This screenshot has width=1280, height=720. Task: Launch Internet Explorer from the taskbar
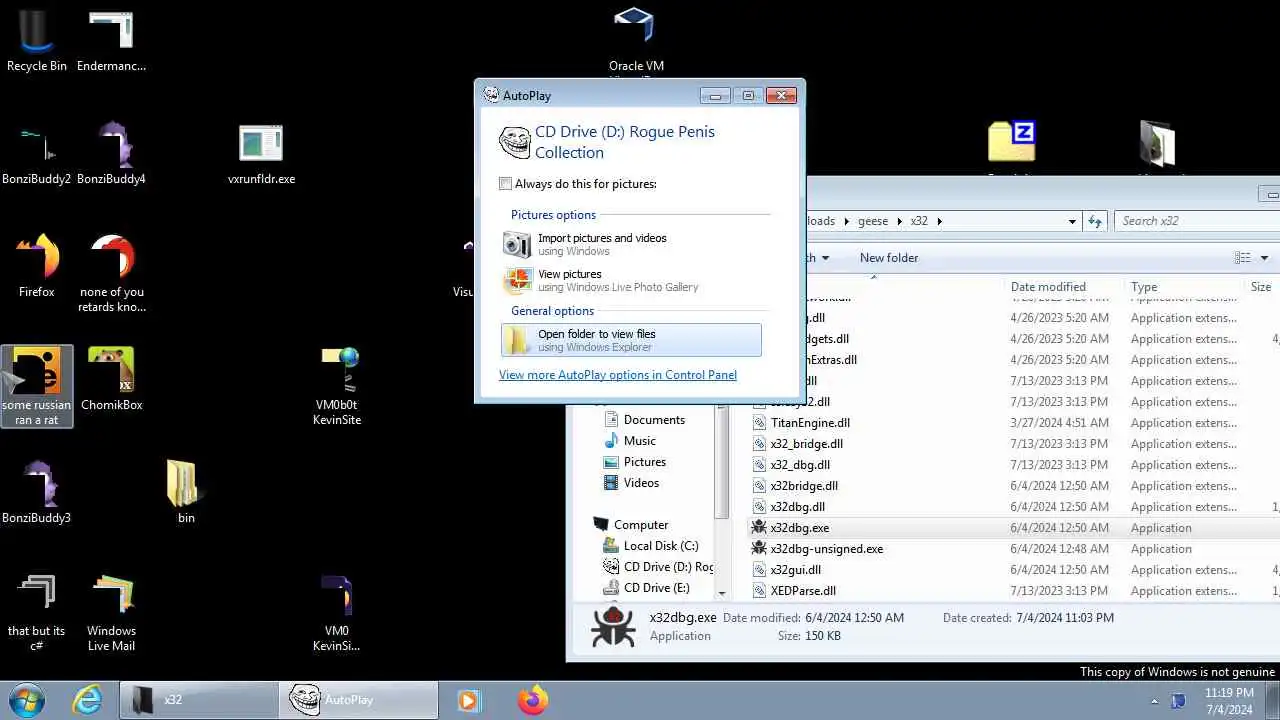pos(88,700)
